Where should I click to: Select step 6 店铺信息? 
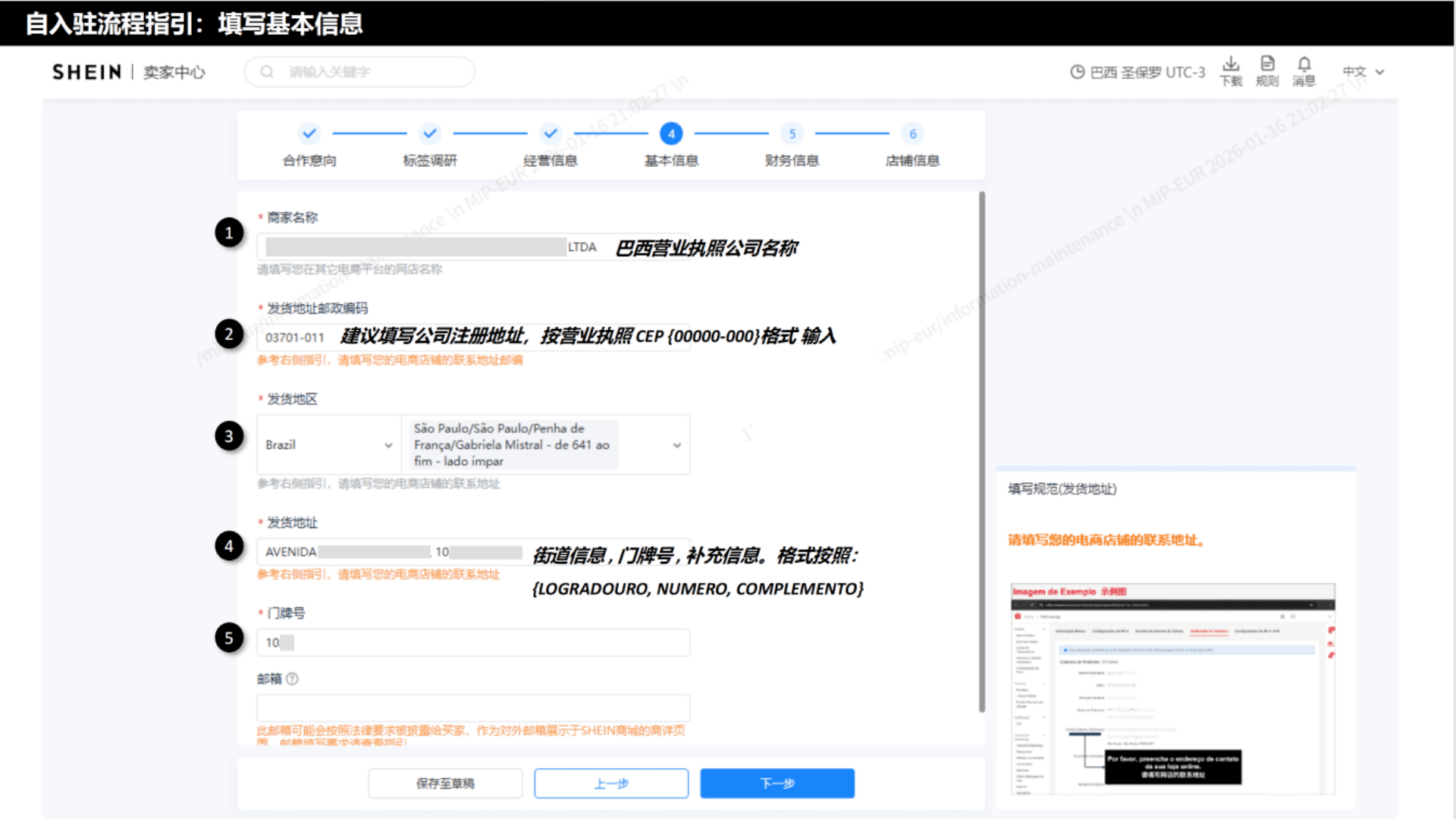pos(912,146)
